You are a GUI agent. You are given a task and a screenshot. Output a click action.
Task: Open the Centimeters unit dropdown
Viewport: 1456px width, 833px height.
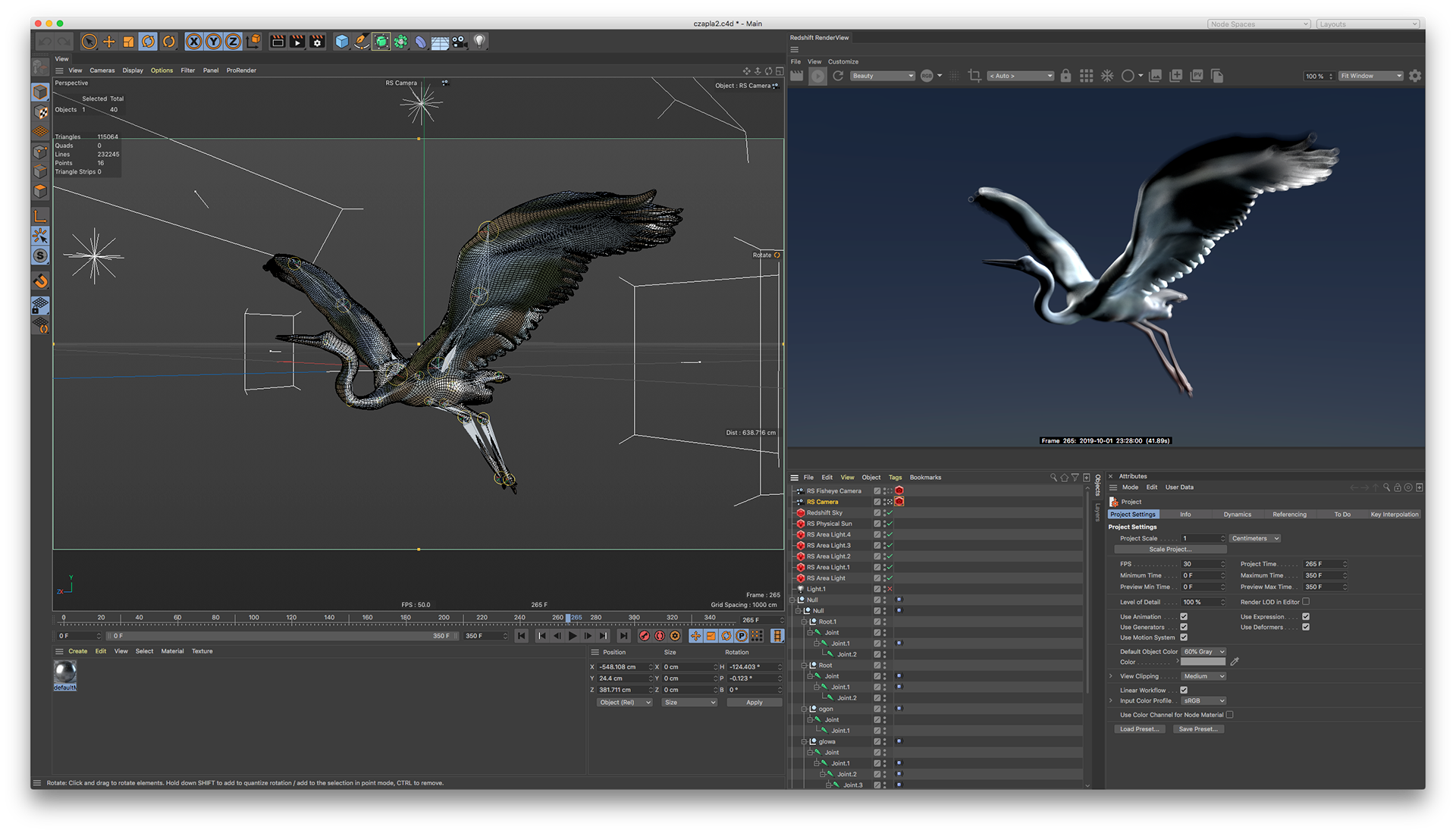point(1255,538)
